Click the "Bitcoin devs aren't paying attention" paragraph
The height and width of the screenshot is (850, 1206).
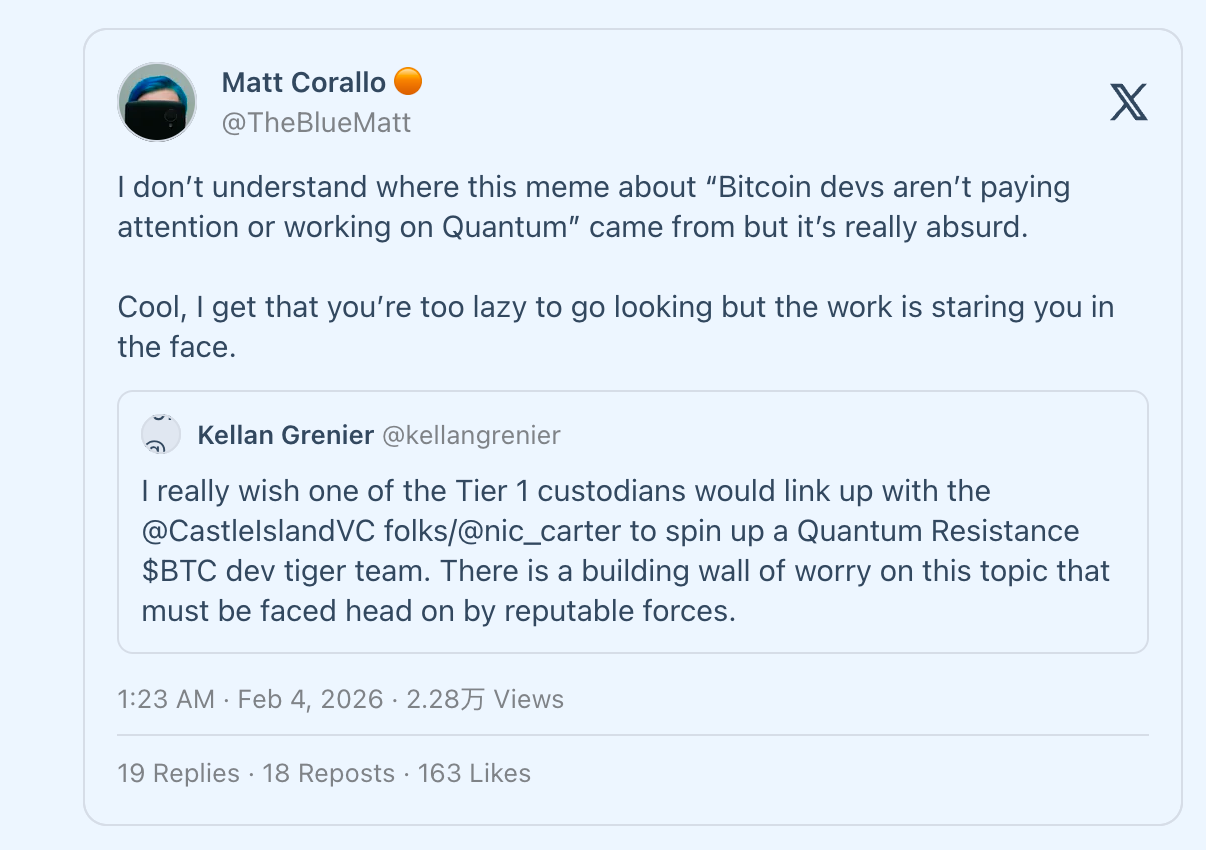click(x=594, y=207)
